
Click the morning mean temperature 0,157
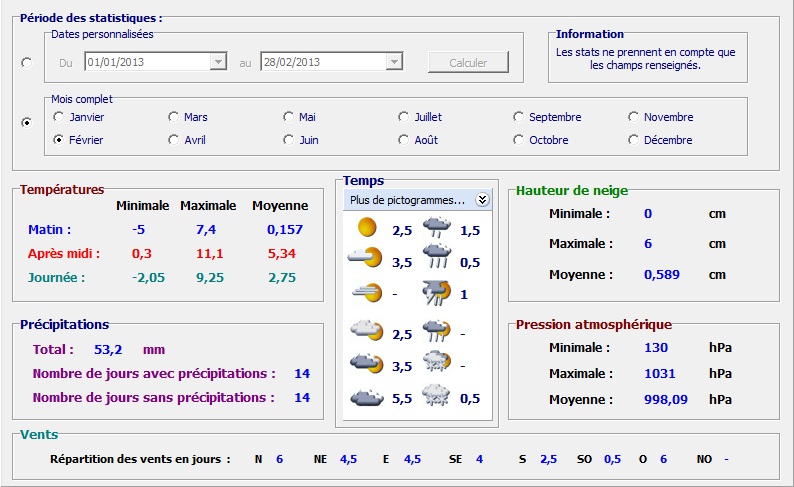(285, 230)
